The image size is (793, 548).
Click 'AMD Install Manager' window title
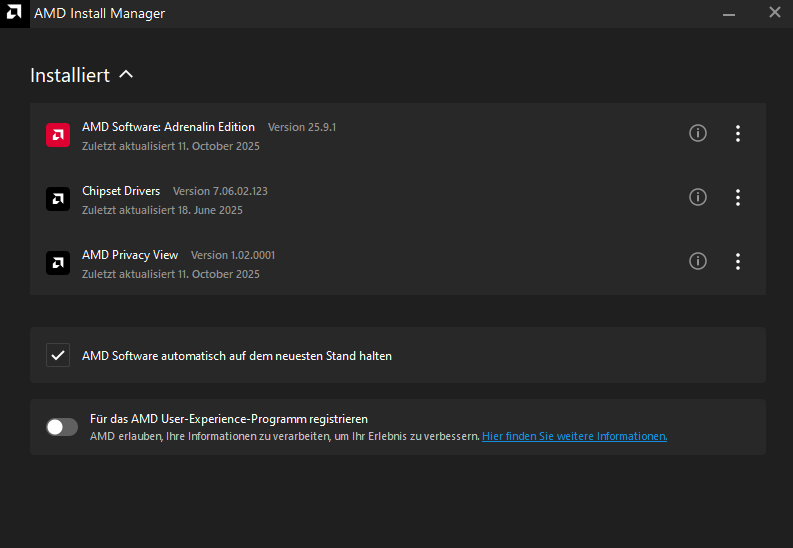[x=100, y=13]
